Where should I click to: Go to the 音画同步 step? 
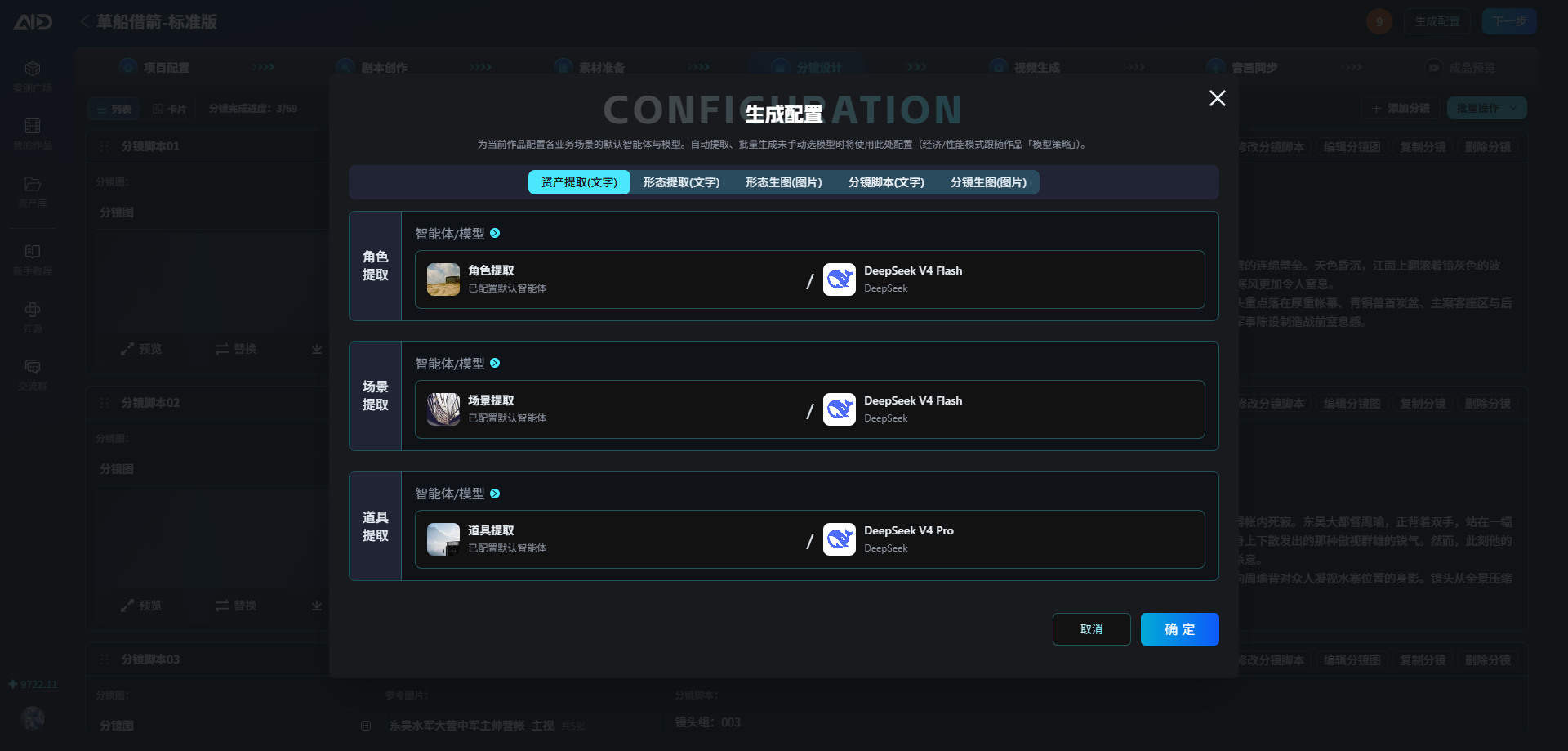point(1244,67)
